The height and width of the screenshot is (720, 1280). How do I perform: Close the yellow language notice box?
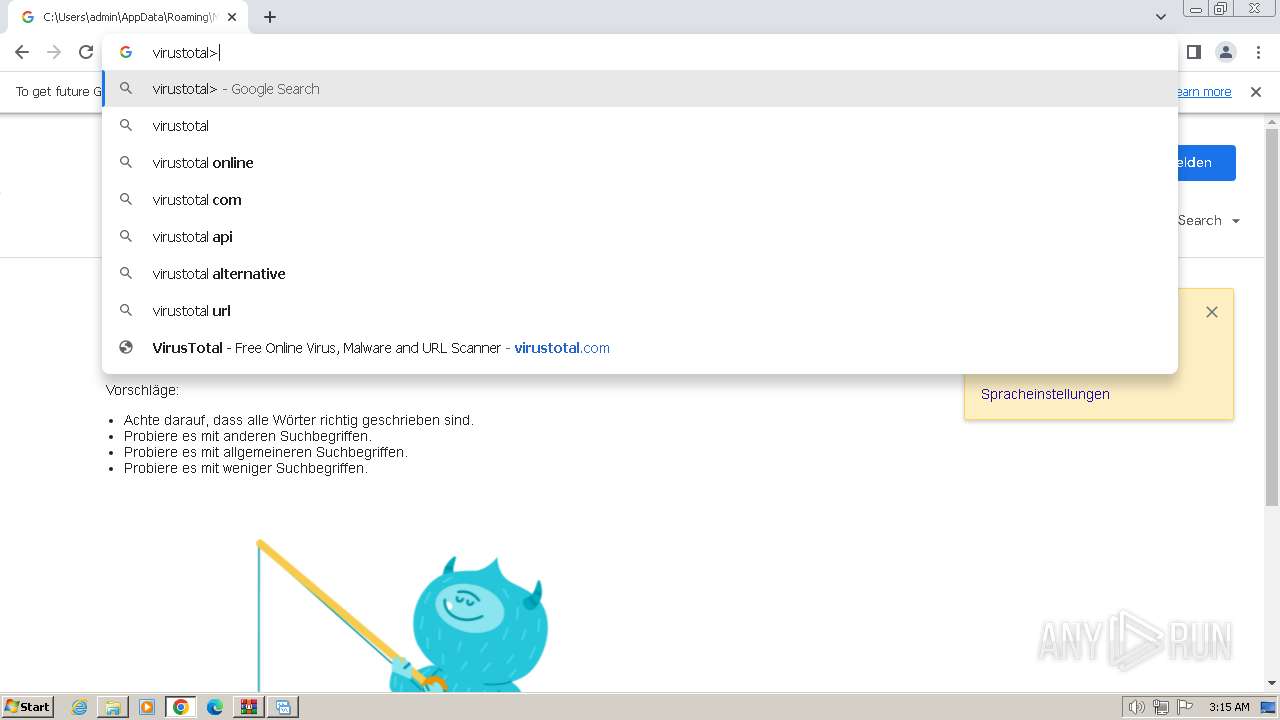point(1212,312)
